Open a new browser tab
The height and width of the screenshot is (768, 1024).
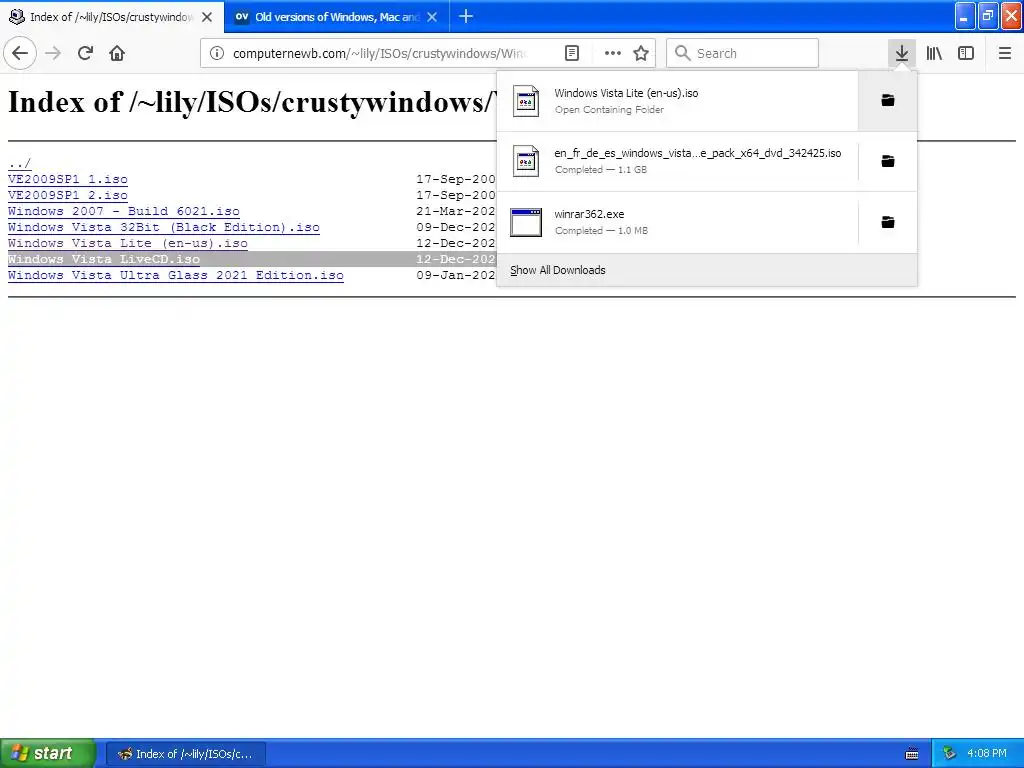click(466, 16)
